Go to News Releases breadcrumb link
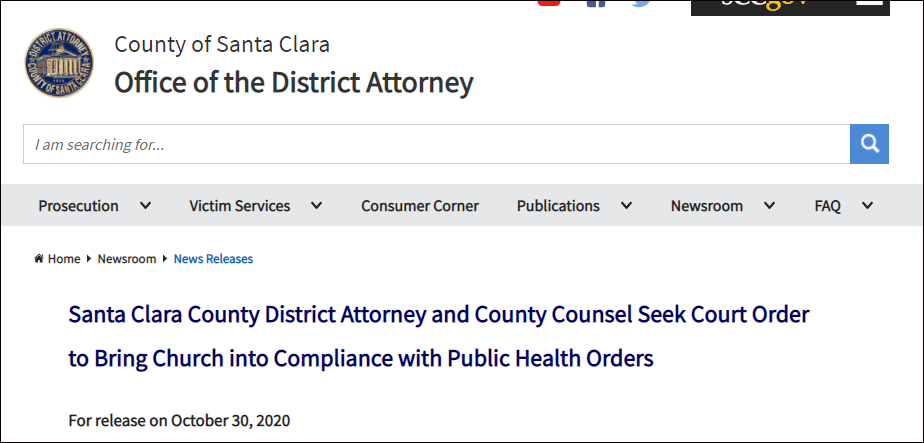The width and height of the screenshot is (924, 443). 213,259
